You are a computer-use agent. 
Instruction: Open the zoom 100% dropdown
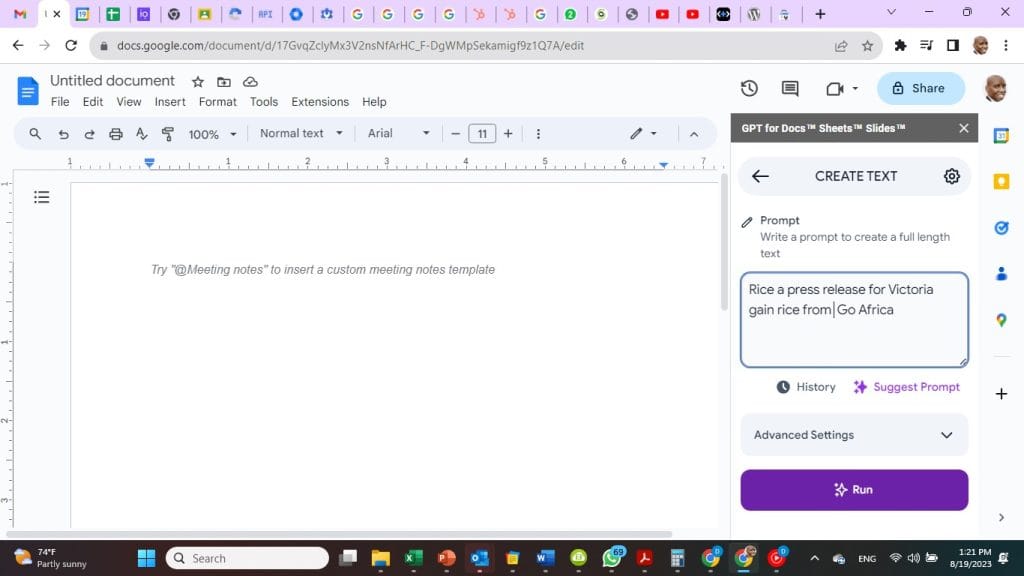point(213,134)
